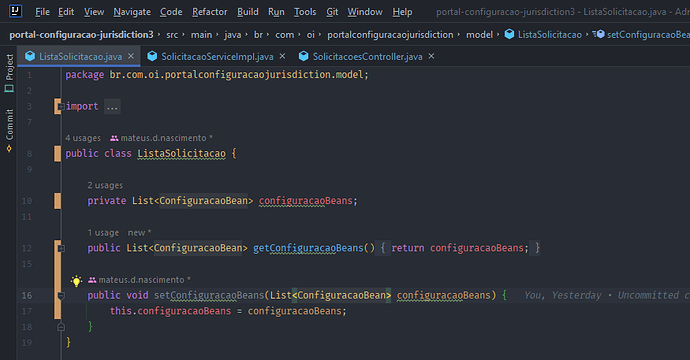Click class icon in ListaSolicitacao breadcrumb
This screenshot has width=690, height=360.
click(x=509, y=34)
